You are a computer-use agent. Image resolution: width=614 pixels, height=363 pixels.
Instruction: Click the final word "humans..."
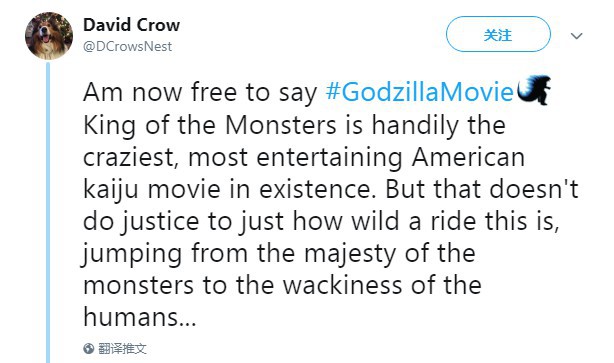[x=139, y=316]
